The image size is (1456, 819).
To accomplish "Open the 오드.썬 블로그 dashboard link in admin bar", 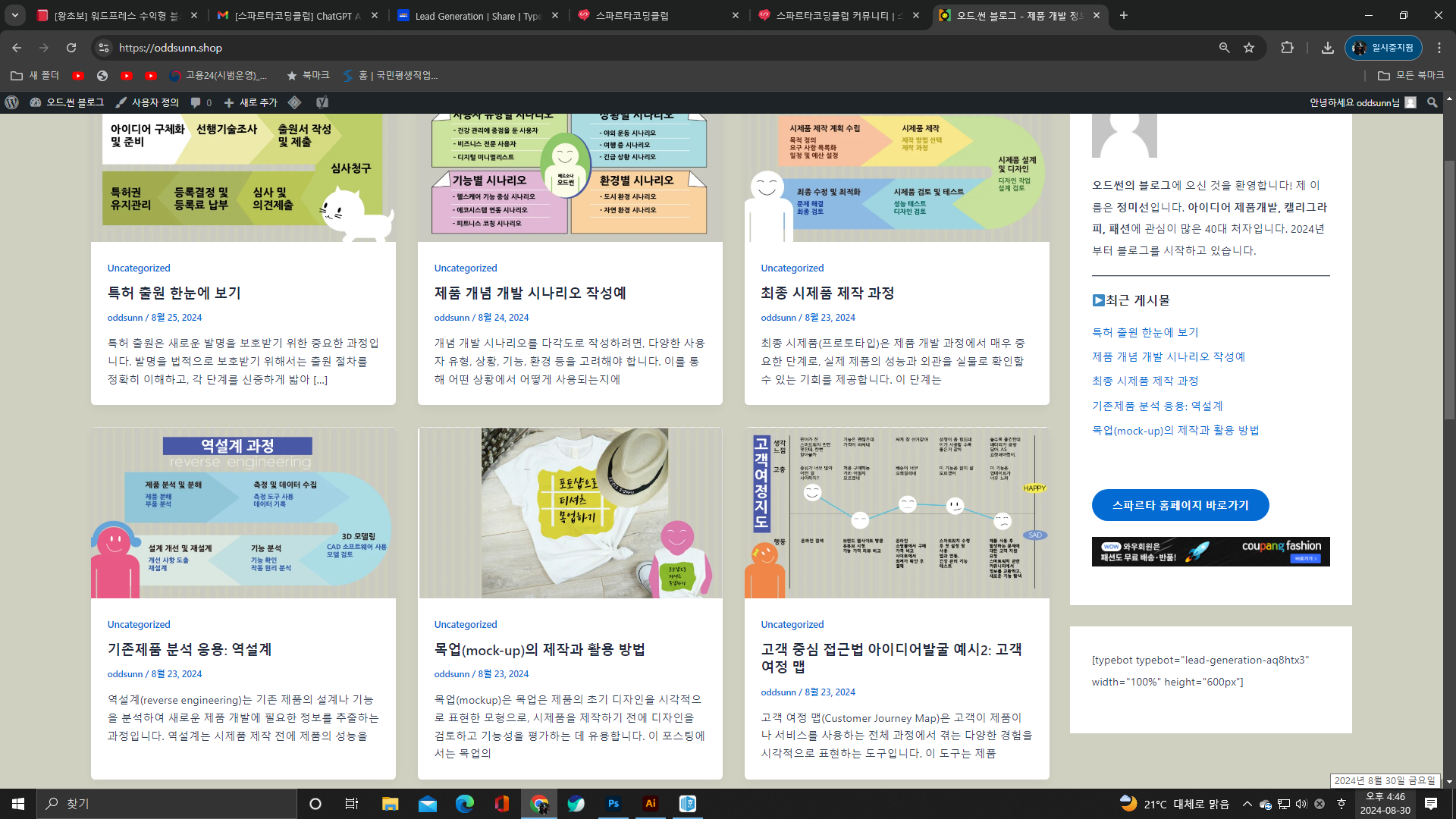I will tap(67, 102).
